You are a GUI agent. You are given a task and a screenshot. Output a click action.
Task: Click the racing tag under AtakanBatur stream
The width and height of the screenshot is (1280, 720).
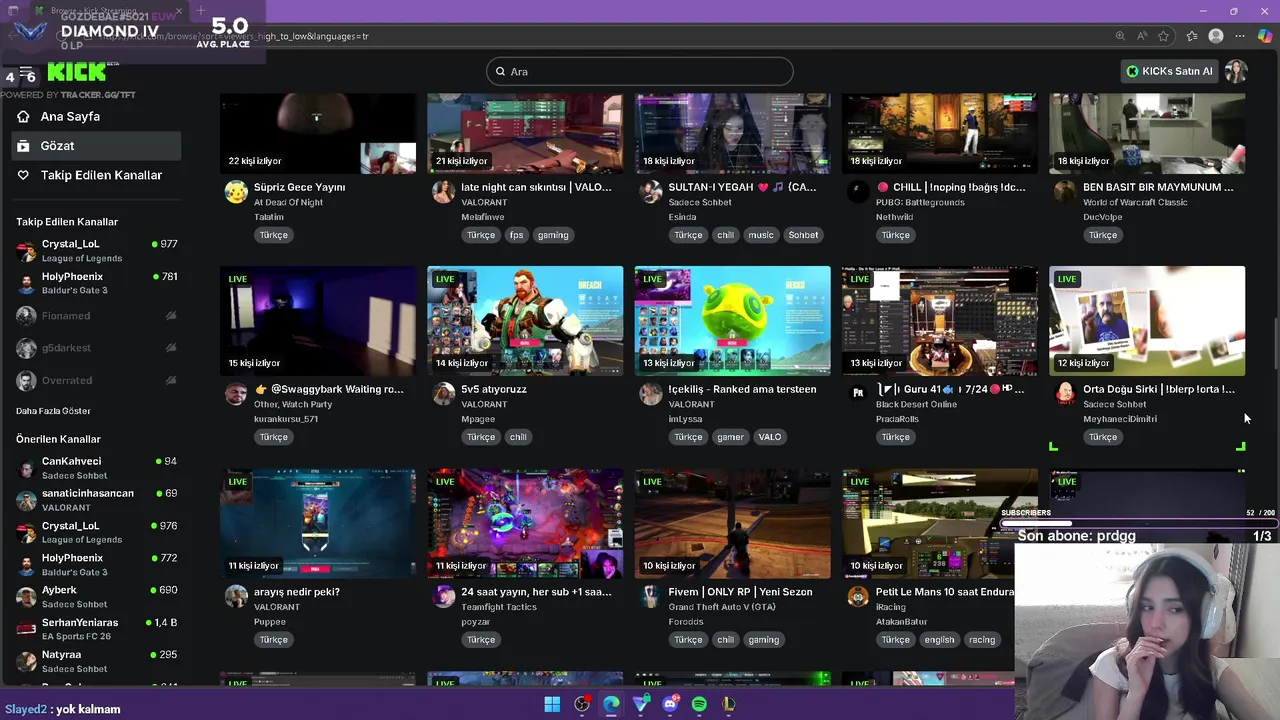pyautogui.click(x=982, y=640)
